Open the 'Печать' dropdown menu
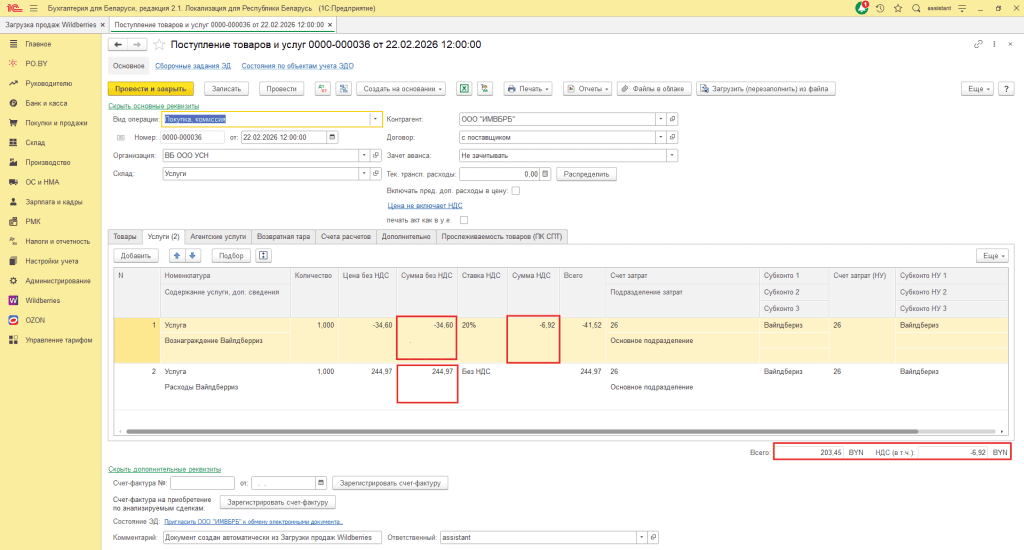1024x550 pixels. 529,89
